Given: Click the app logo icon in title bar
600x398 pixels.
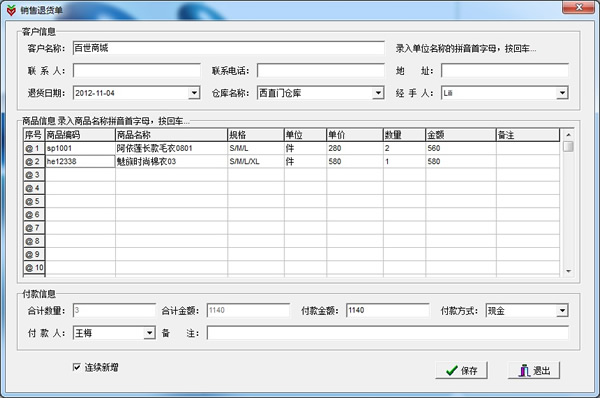Looking at the screenshot, I should point(11,10).
